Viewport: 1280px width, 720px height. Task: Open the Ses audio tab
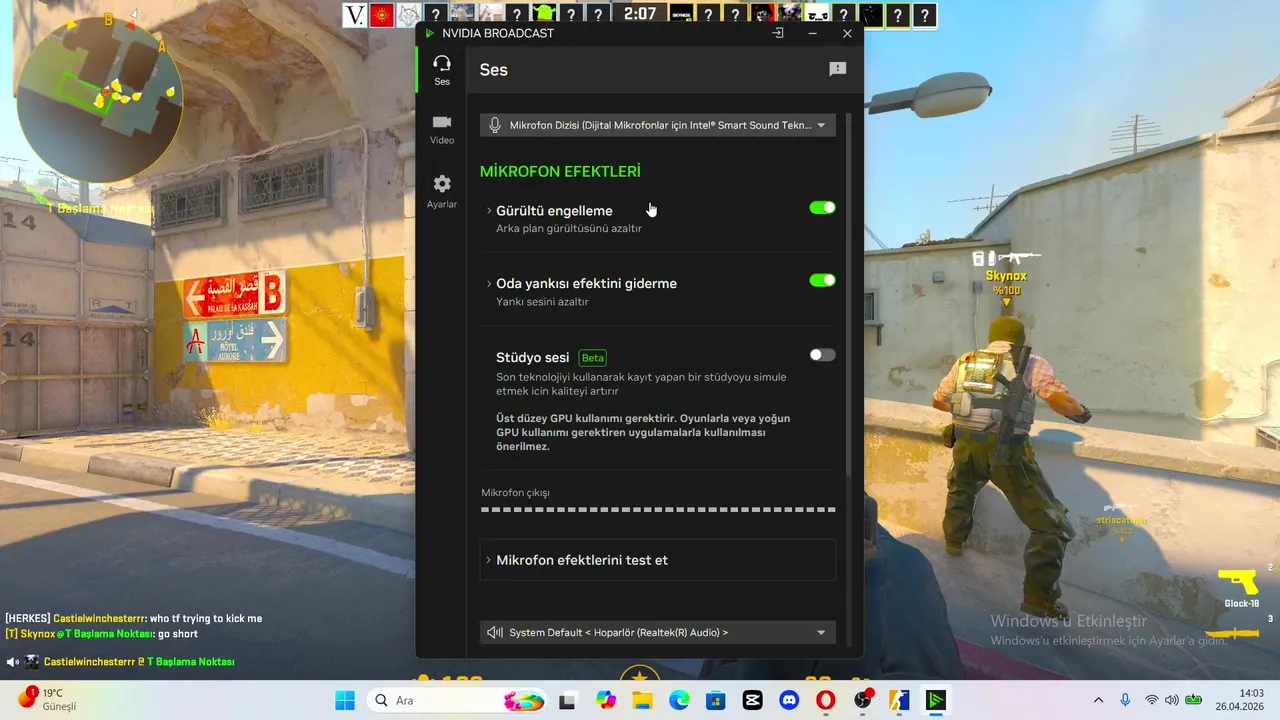tap(442, 70)
